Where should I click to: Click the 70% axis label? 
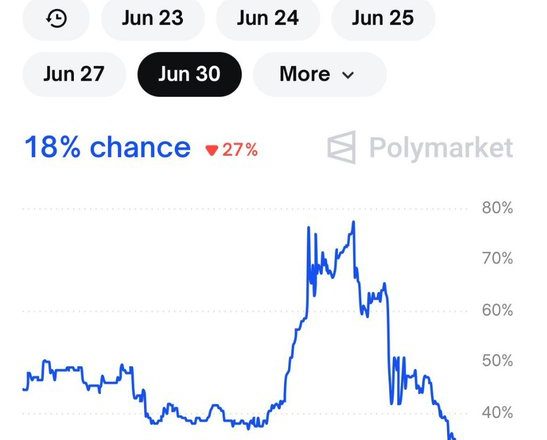click(497, 259)
